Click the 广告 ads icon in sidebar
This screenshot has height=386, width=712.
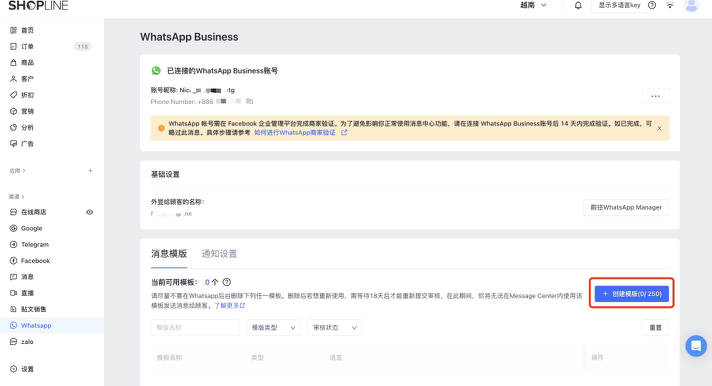13,144
